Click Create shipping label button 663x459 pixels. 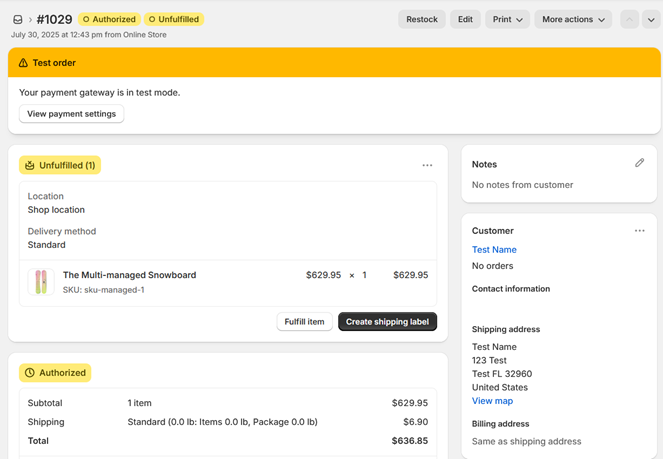(x=387, y=322)
